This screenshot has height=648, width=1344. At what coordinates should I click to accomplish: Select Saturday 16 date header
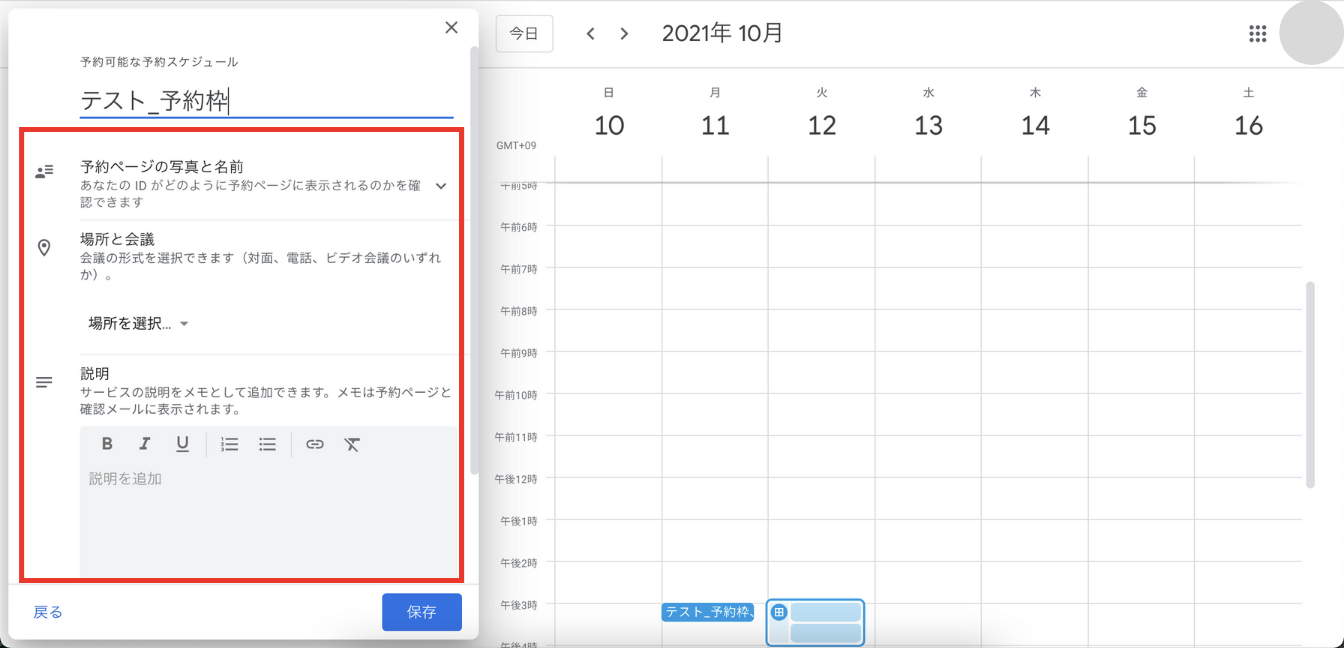(1249, 125)
